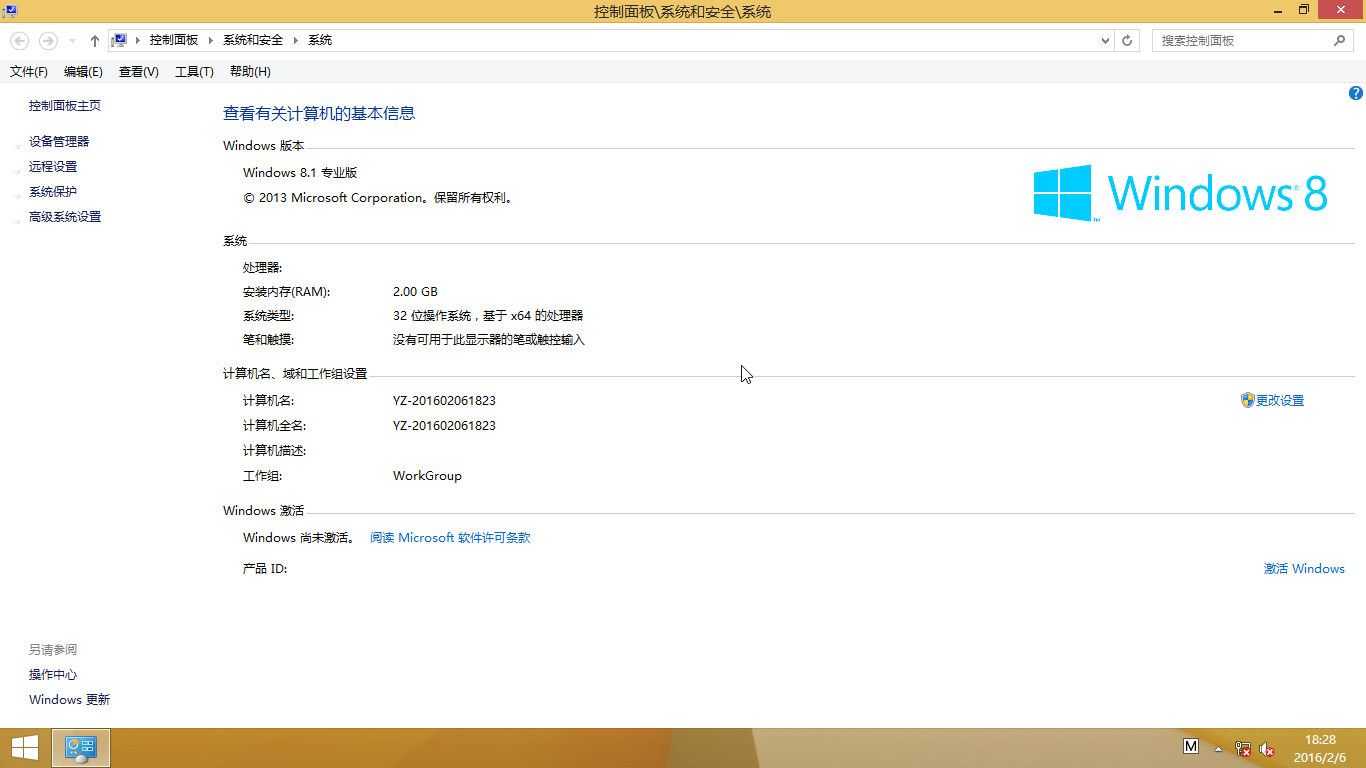Click the muted volume tray icon

point(1267,748)
